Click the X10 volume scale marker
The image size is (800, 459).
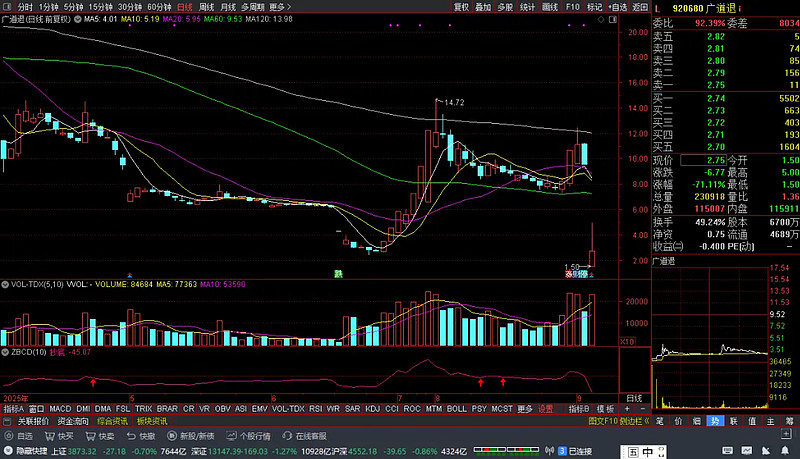(x=629, y=341)
